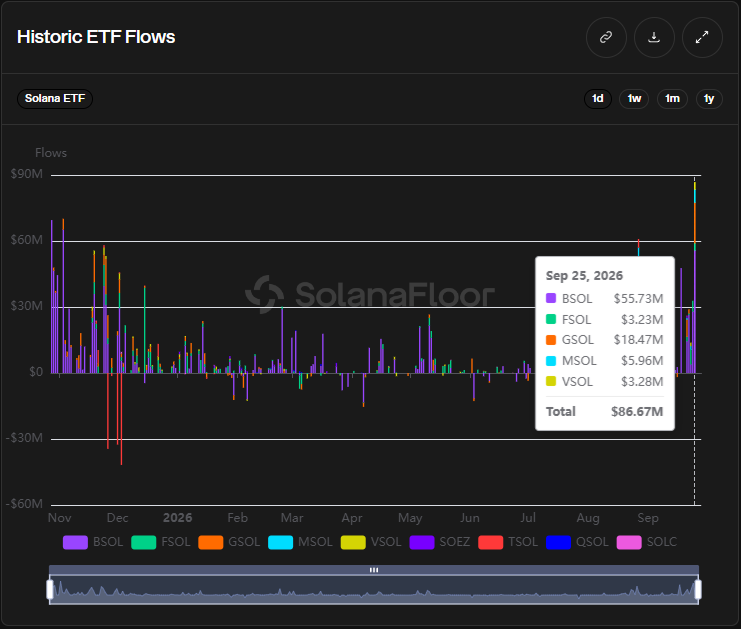Toggle BSOL series in legend
This screenshot has height=629, width=741.
(93, 542)
